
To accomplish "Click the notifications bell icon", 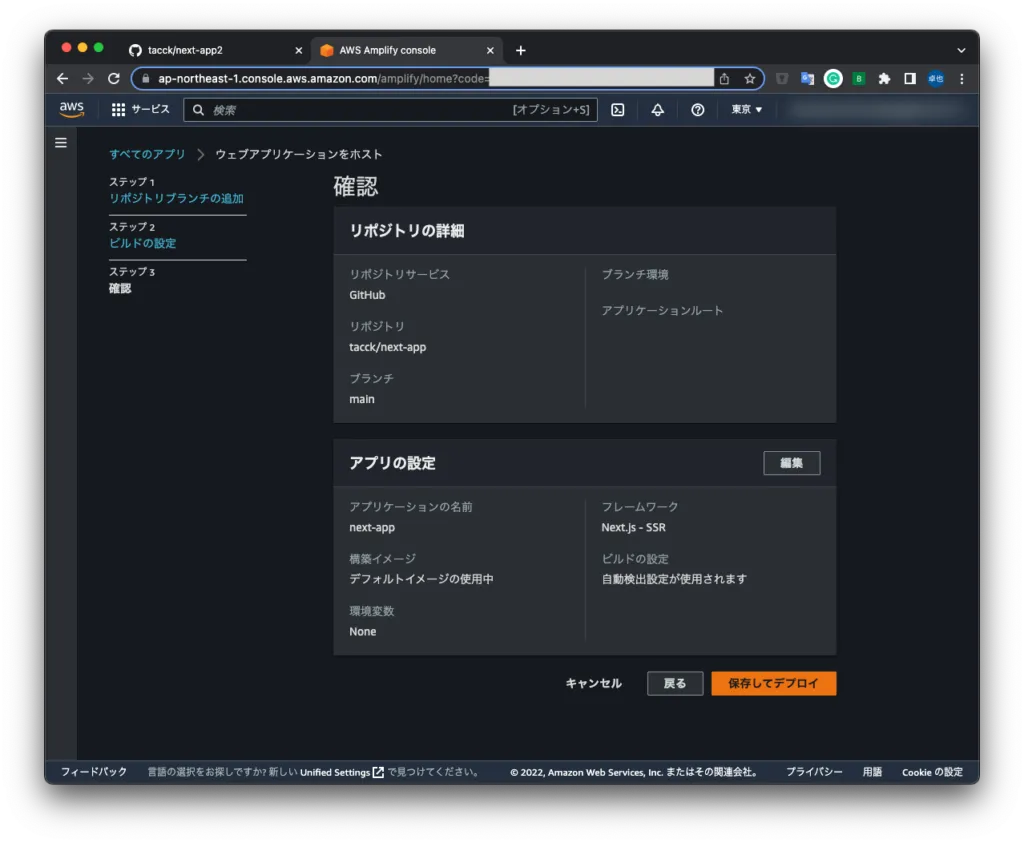I will pyautogui.click(x=657, y=110).
